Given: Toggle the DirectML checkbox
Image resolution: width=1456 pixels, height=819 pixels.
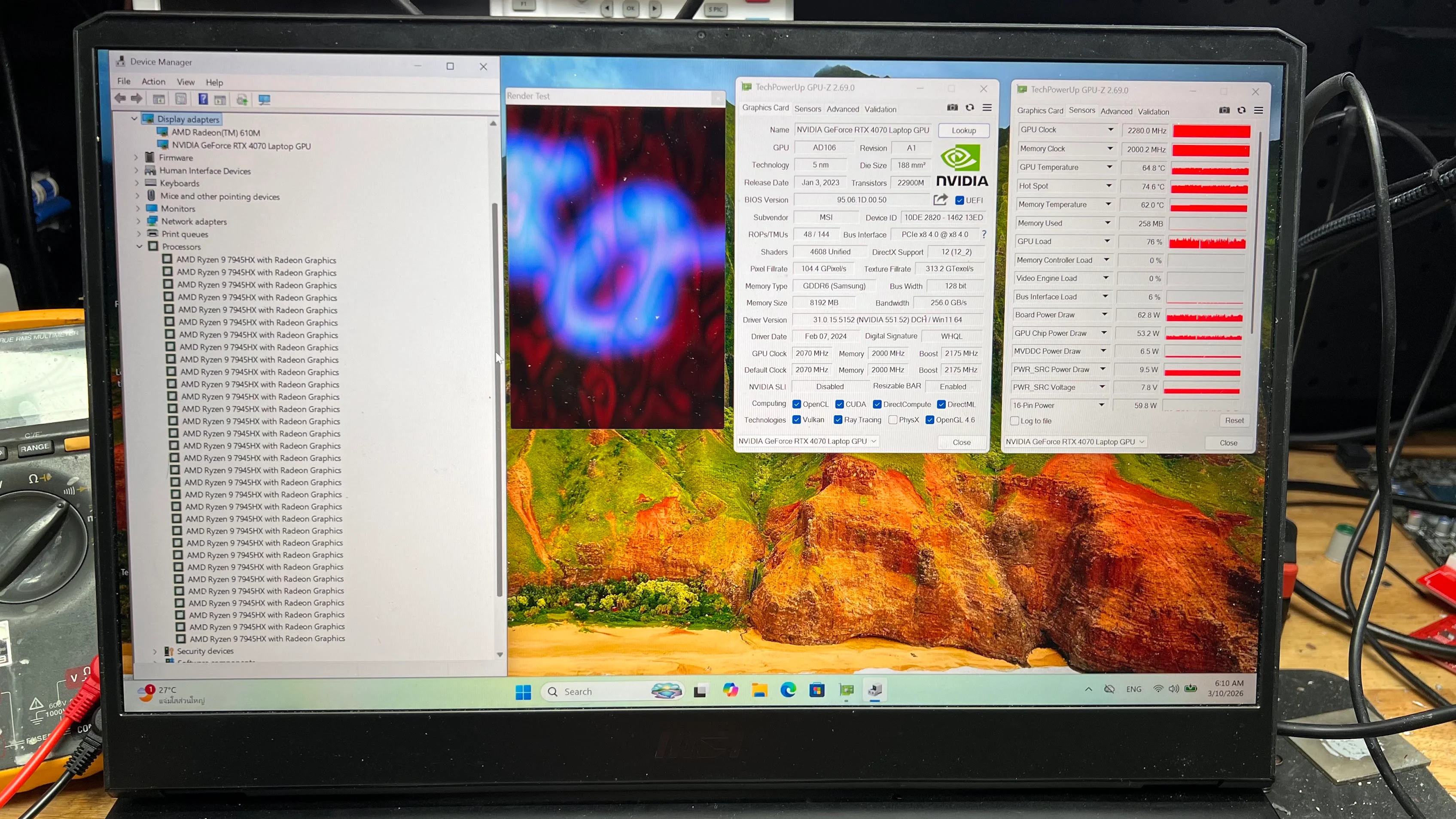Looking at the screenshot, I should point(941,404).
